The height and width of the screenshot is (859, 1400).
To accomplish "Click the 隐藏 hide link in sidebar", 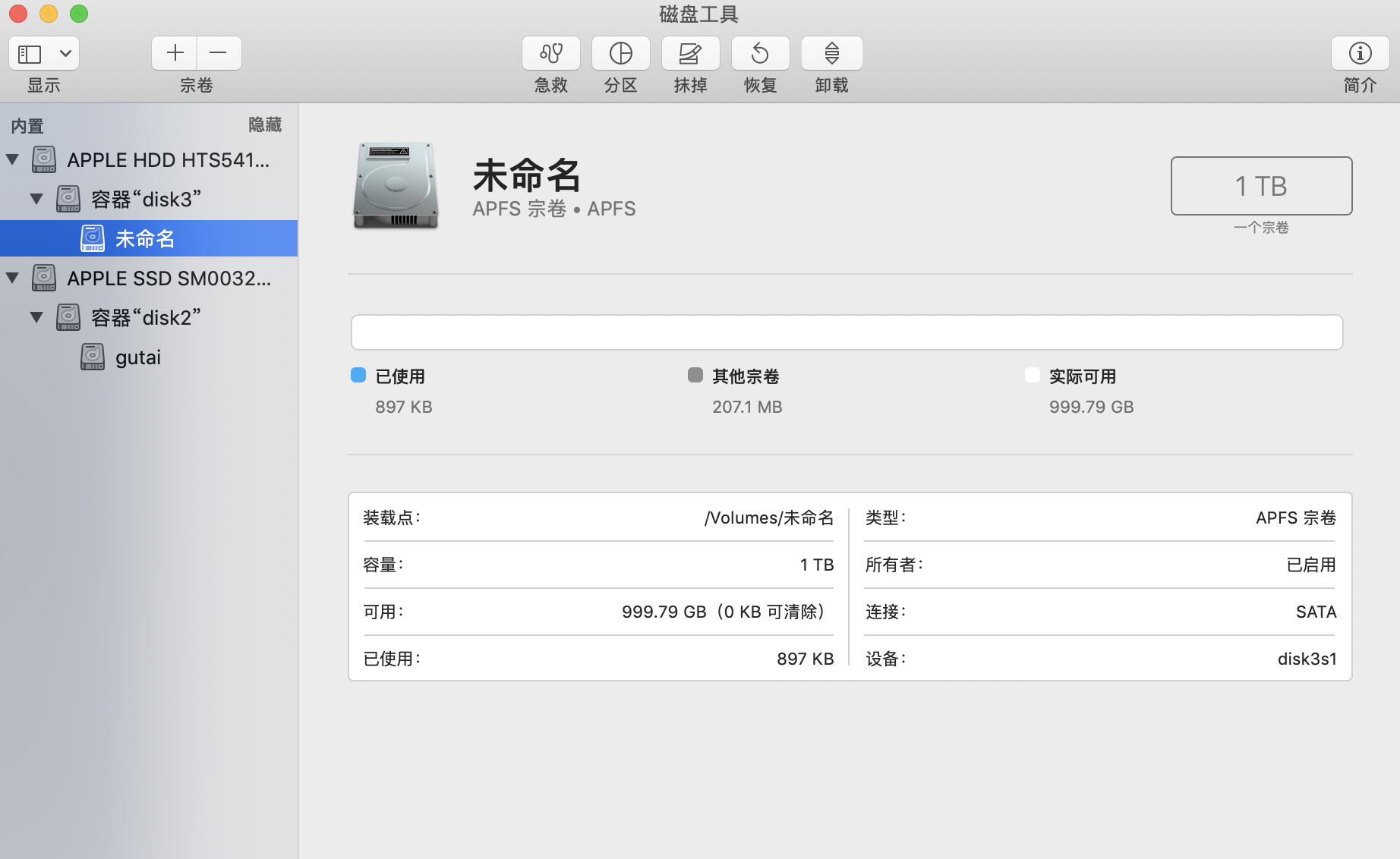I will coord(264,124).
